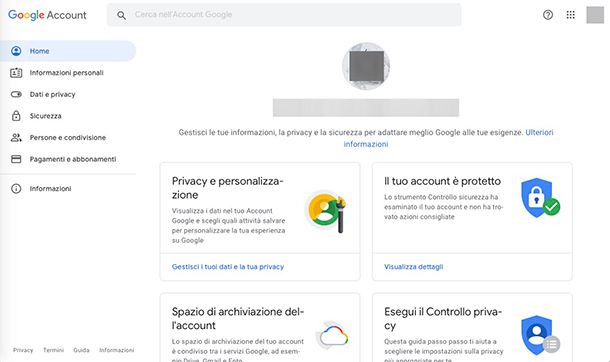This screenshot has width=610, height=362.
Task: Open the Privacy footer link
Action: pyautogui.click(x=23, y=350)
